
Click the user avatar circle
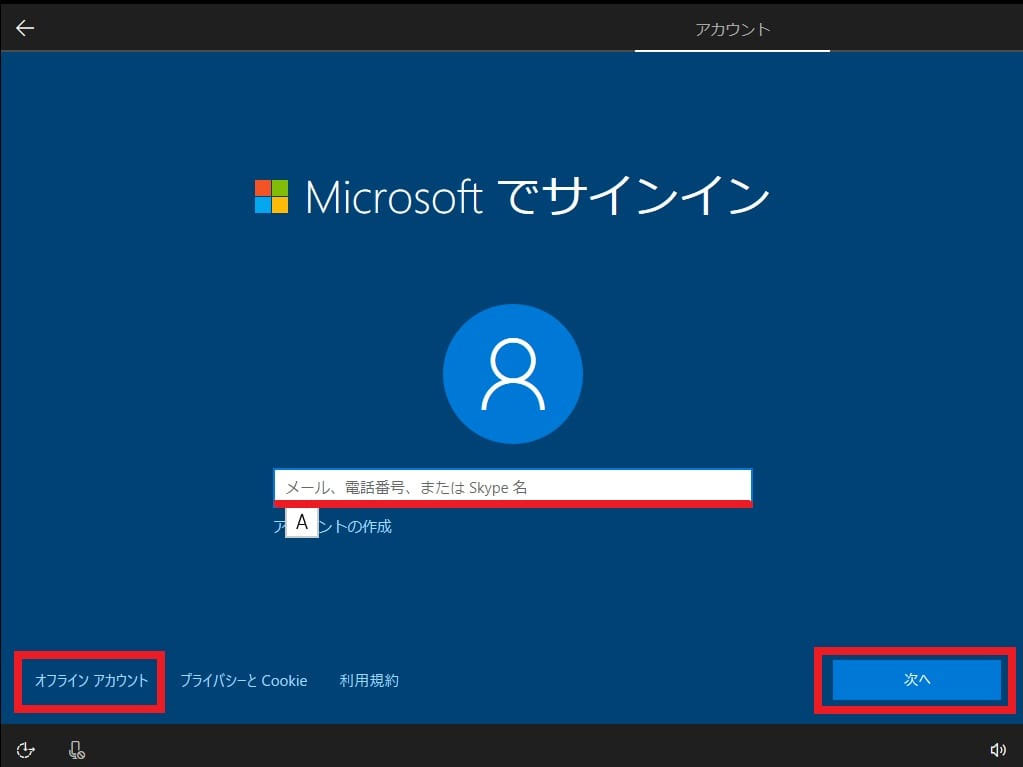click(513, 374)
